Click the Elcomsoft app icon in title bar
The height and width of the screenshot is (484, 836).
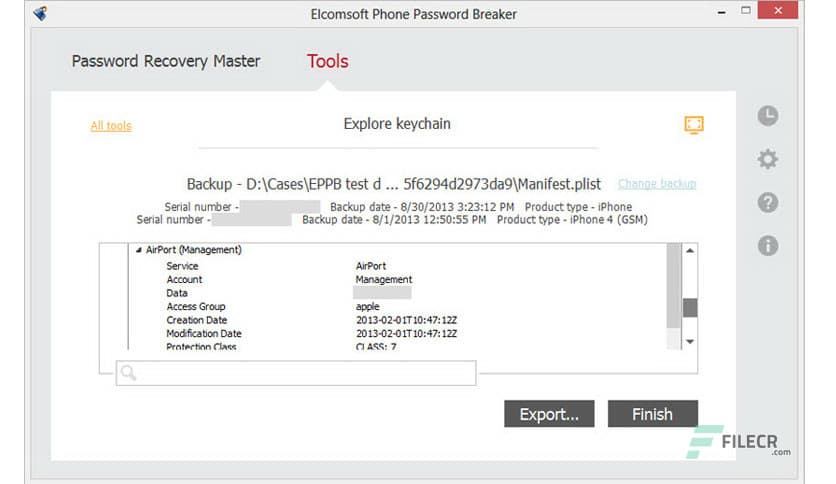pos(41,13)
